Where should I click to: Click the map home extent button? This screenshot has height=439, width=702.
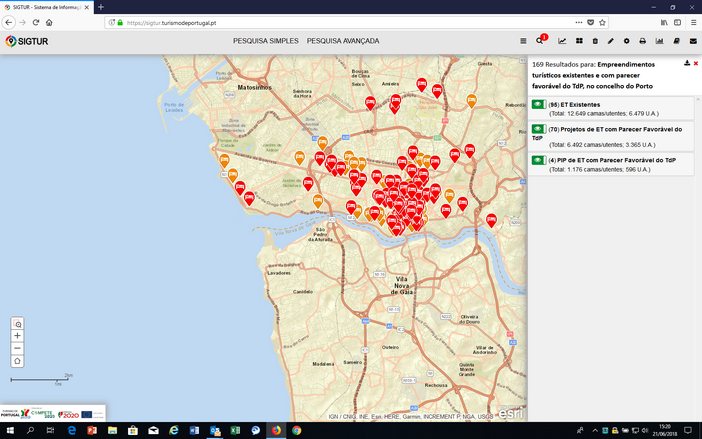18,360
